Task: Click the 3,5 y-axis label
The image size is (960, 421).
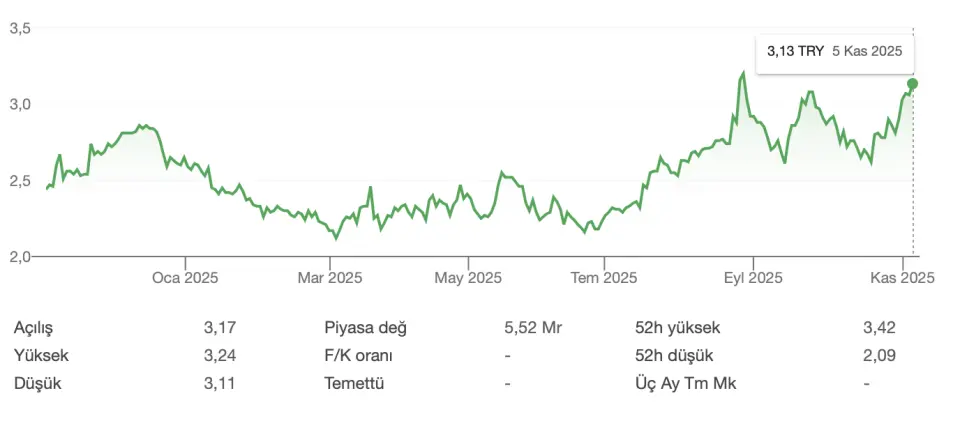Action: pos(20,29)
